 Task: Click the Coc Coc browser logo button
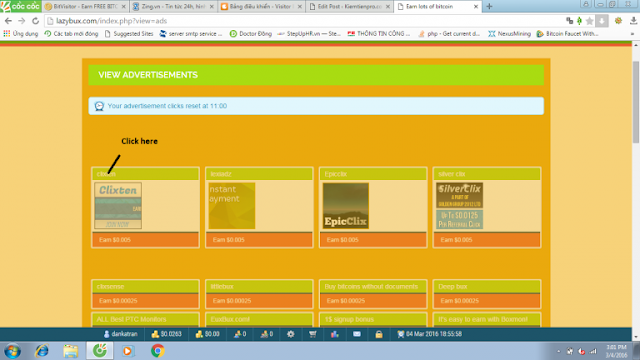pyautogui.click(x=20, y=6)
